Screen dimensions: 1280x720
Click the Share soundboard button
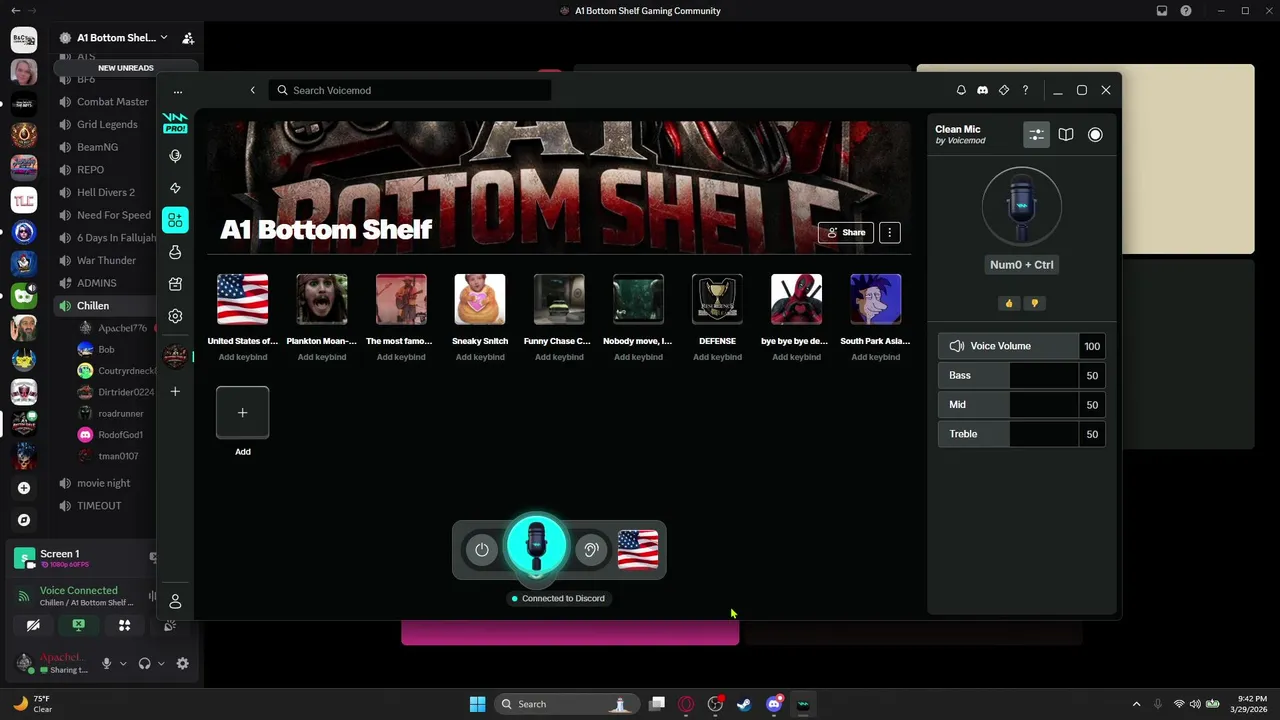(846, 232)
